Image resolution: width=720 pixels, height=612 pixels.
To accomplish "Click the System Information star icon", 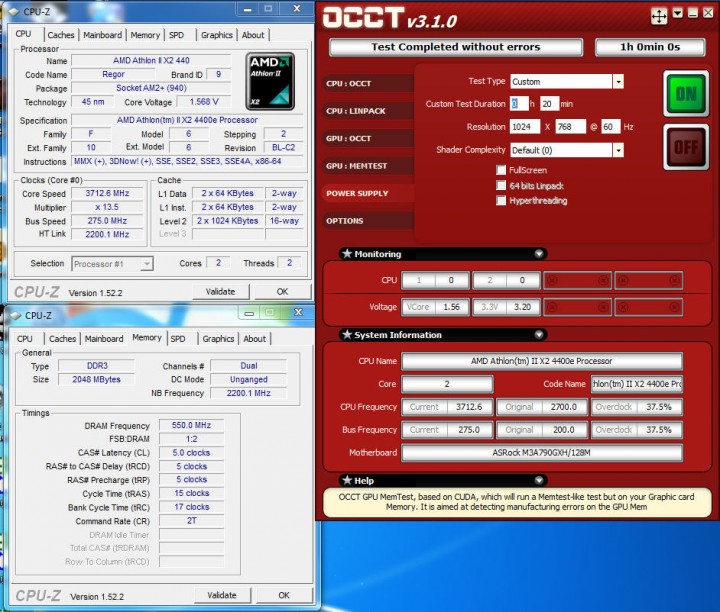I will point(347,334).
